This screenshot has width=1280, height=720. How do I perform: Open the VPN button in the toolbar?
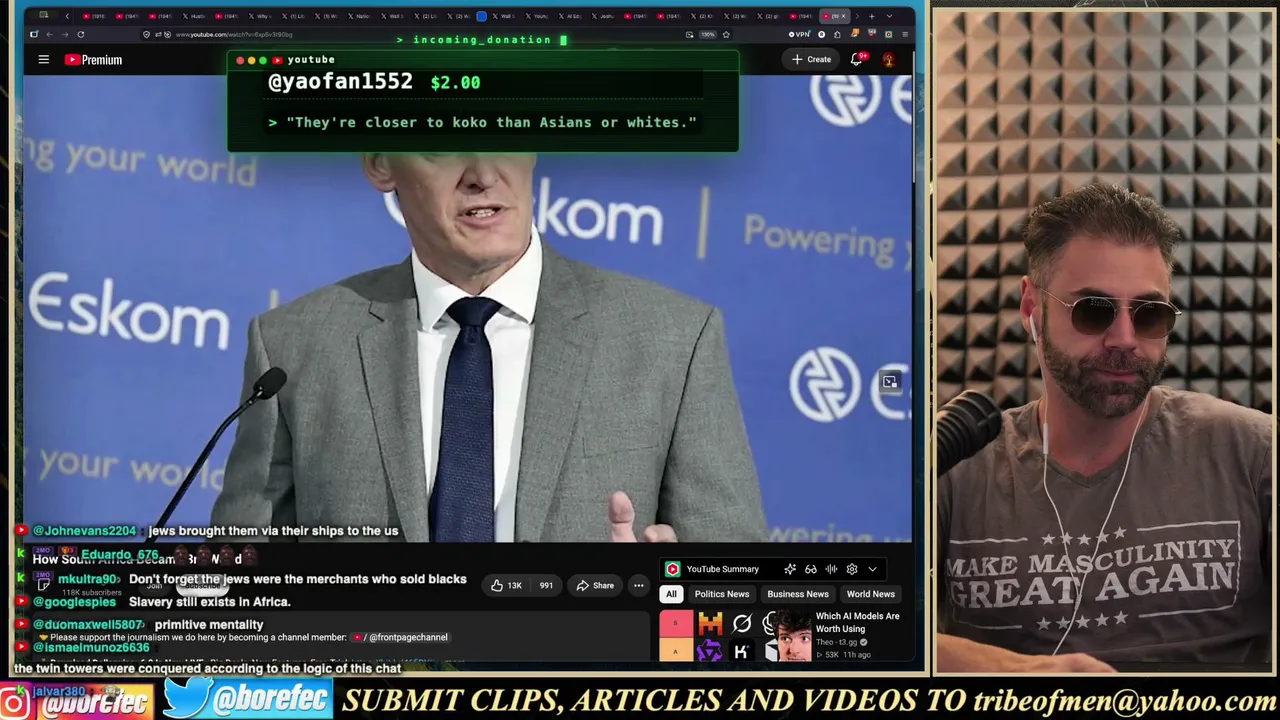click(801, 35)
